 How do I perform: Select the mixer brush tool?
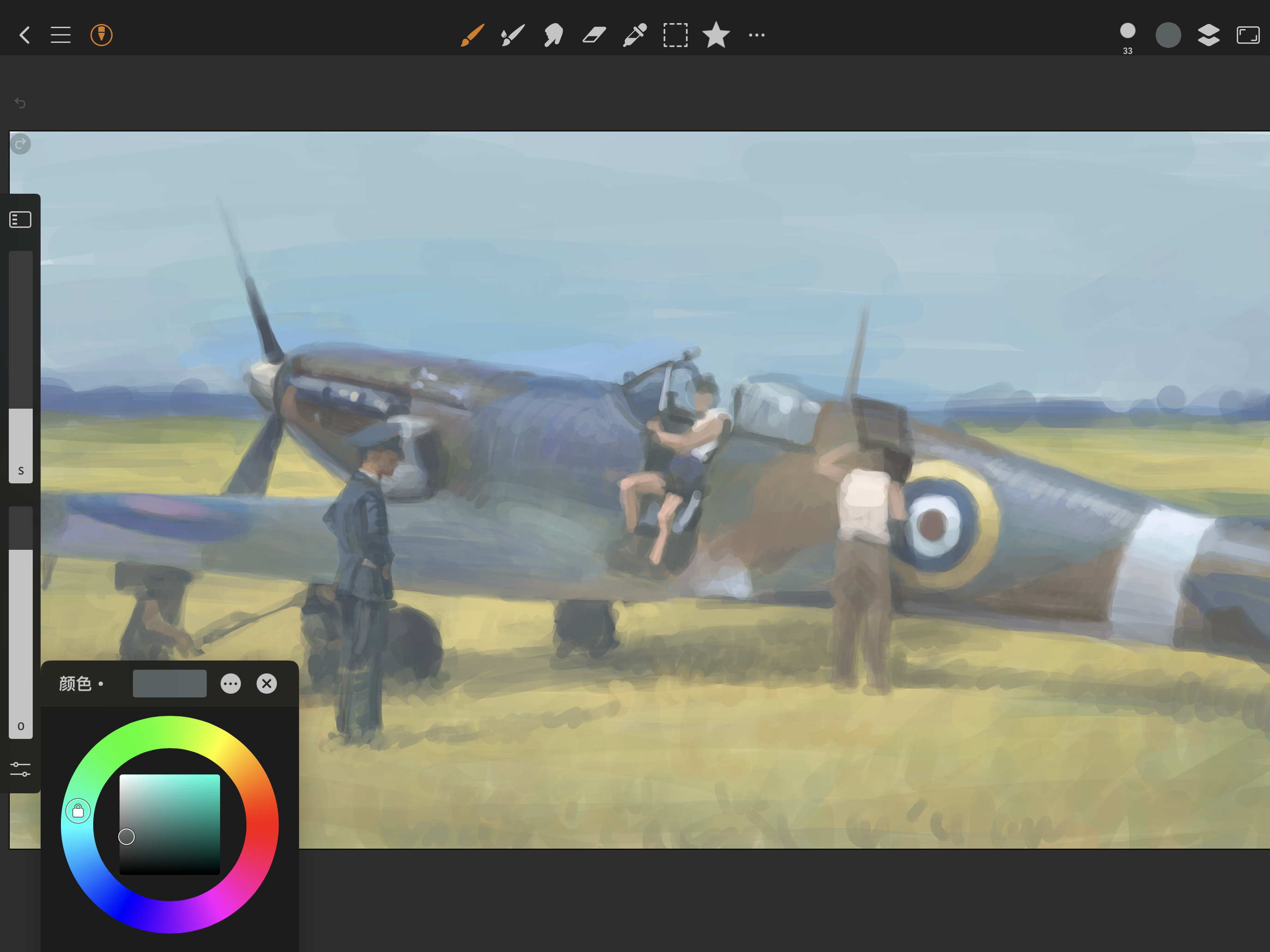click(x=513, y=35)
